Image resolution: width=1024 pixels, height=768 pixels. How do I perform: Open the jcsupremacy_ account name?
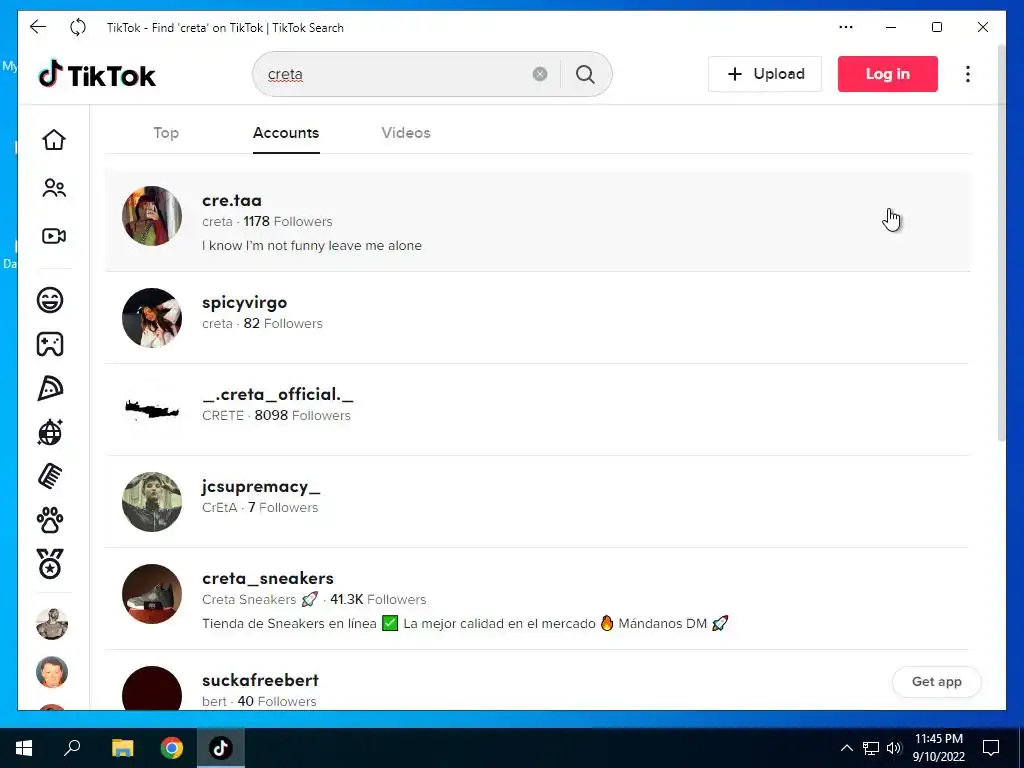pyautogui.click(x=261, y=487)
